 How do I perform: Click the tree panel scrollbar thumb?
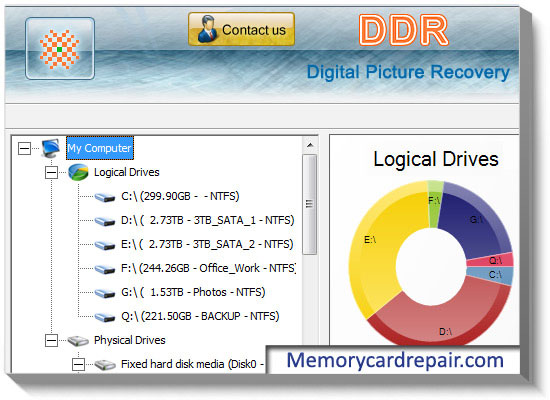pyautogui.click(x=309, y=204)
